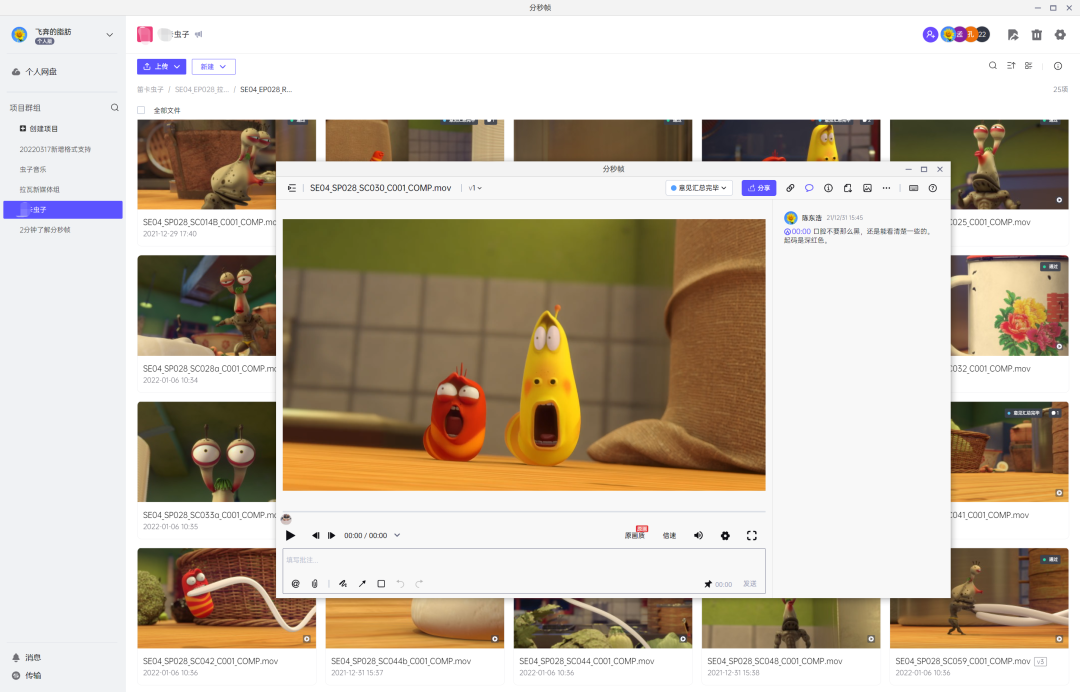Select the freehand pen annotation tool

343,583
